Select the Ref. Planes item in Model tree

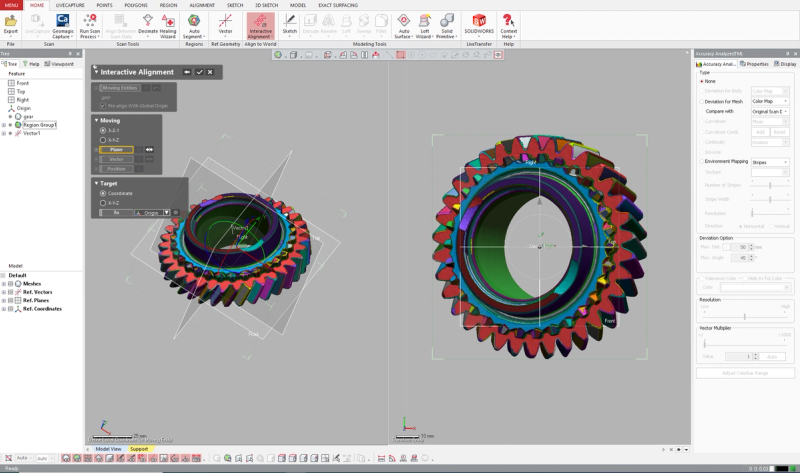pyautogui.click(x=36, y=301)
